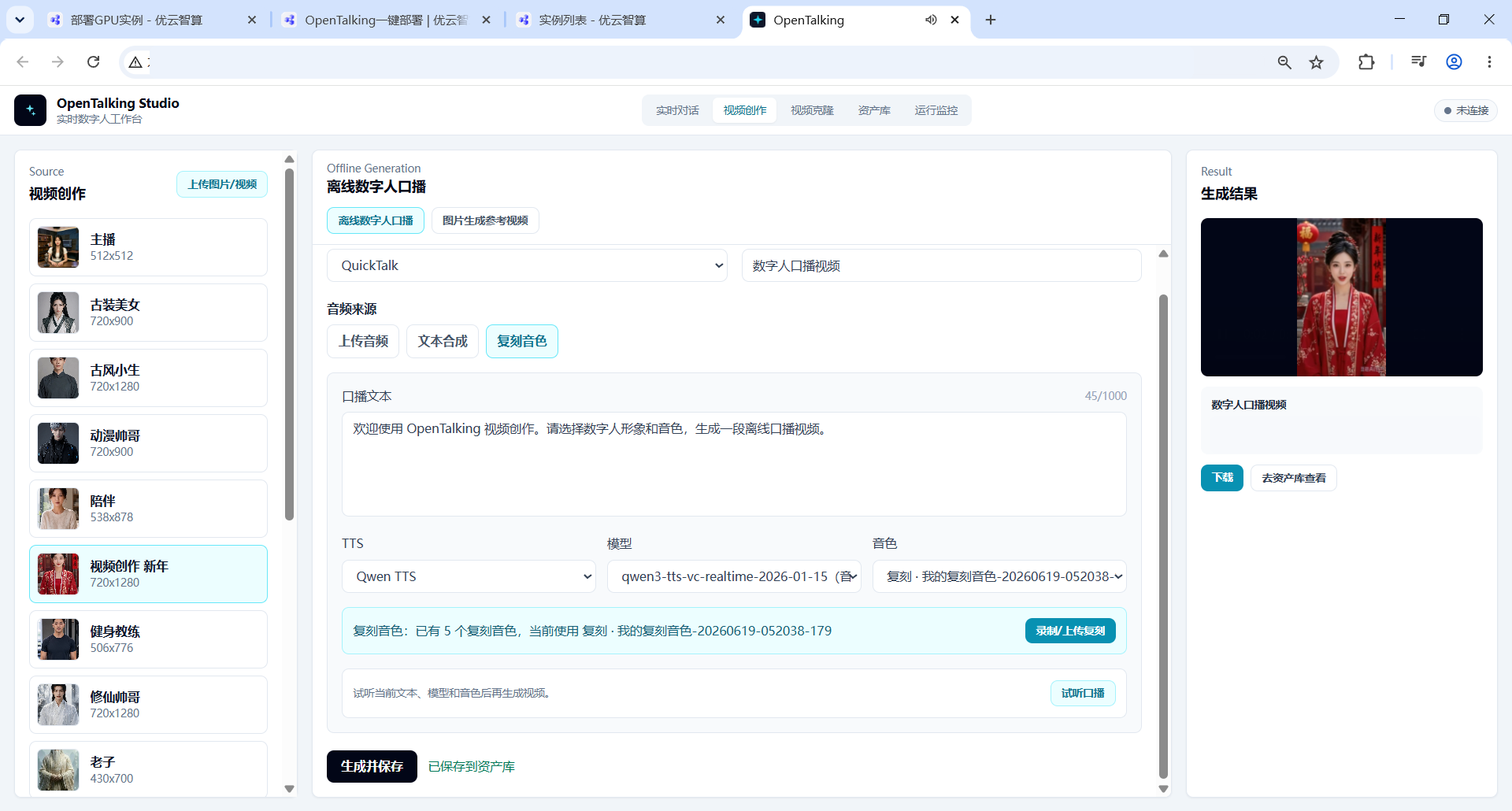This screenshot has width=1512, height=811.
Task: Expand the qwen3-tts-vc-realtime model dropdown
Action: coord(734,576)
